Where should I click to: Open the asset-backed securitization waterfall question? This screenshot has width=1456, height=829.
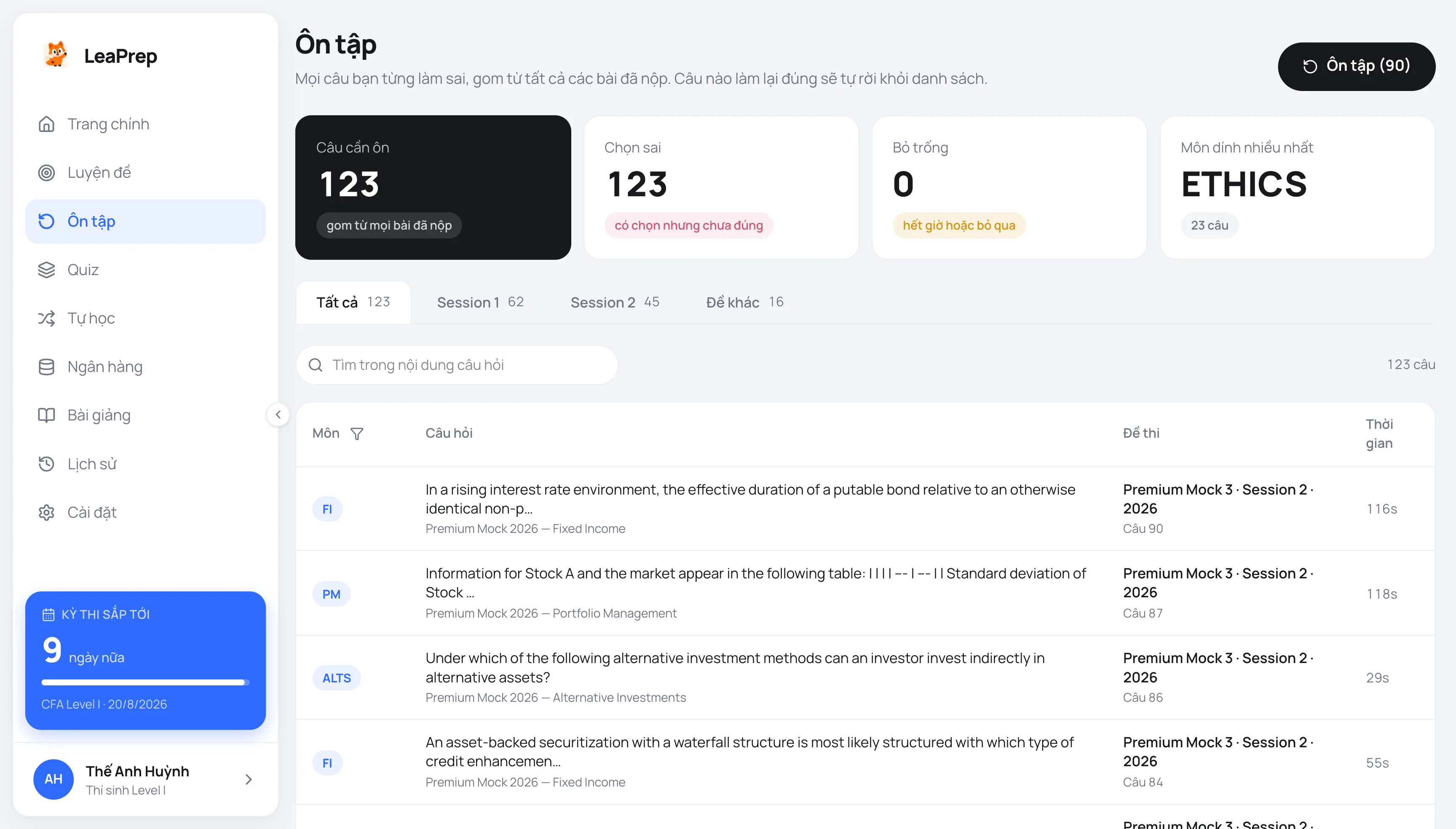865,762
